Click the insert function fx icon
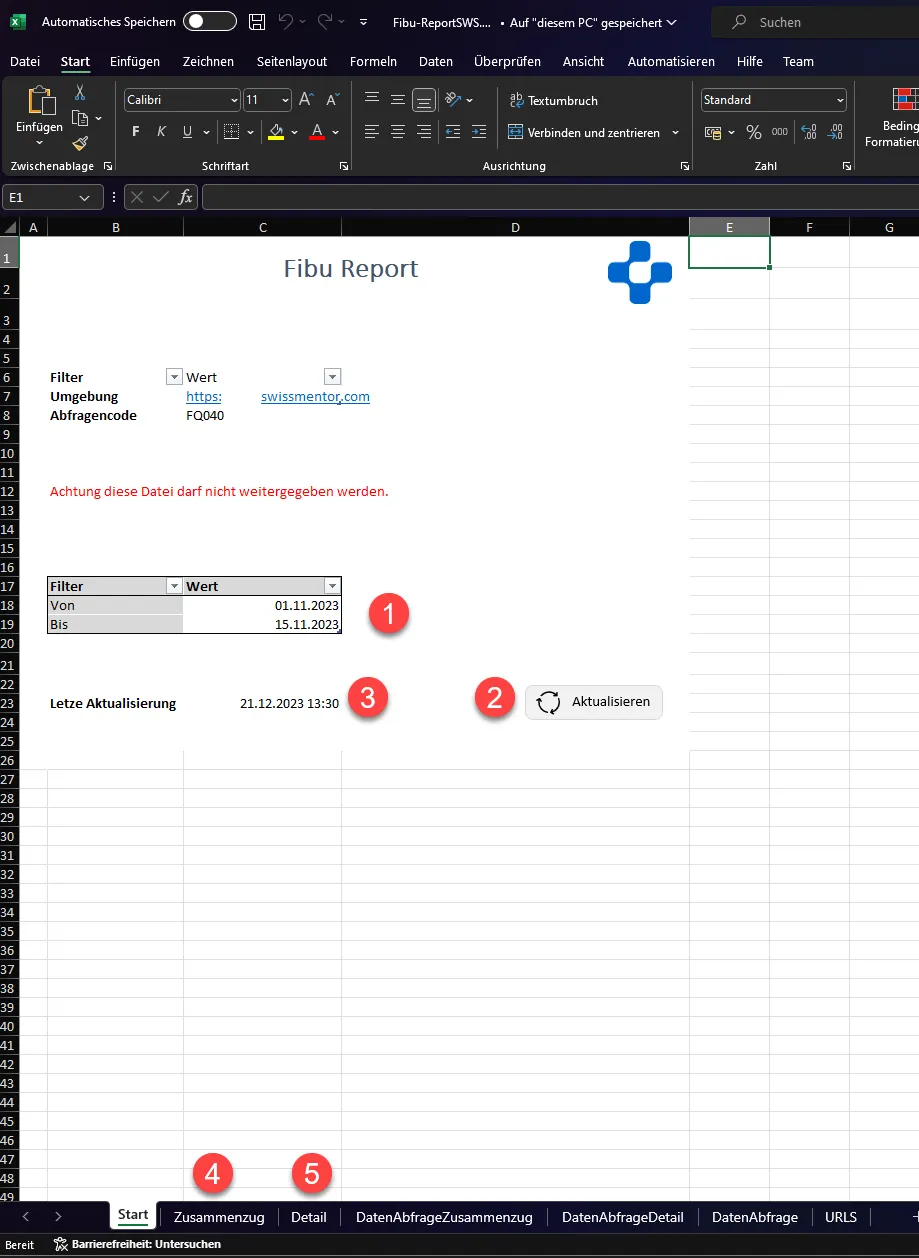 click(185, 198)
